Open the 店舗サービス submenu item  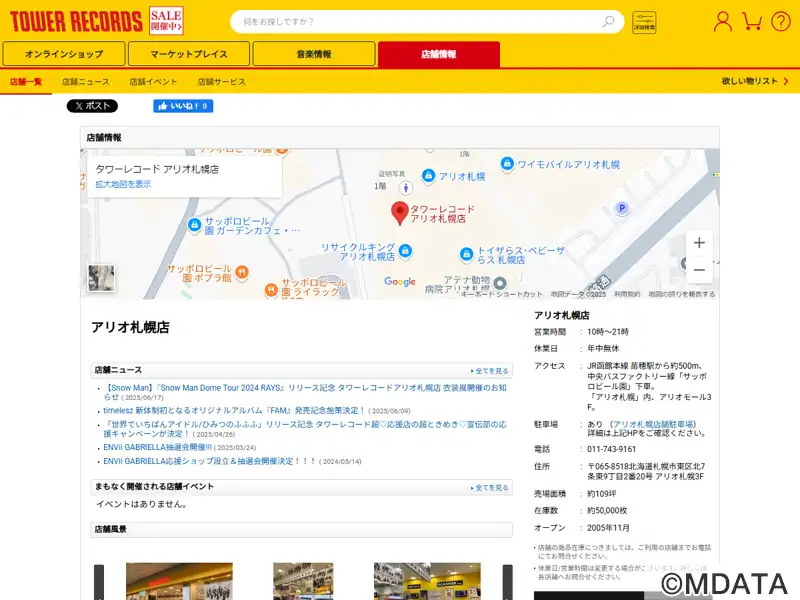click(x=221, y=82)
